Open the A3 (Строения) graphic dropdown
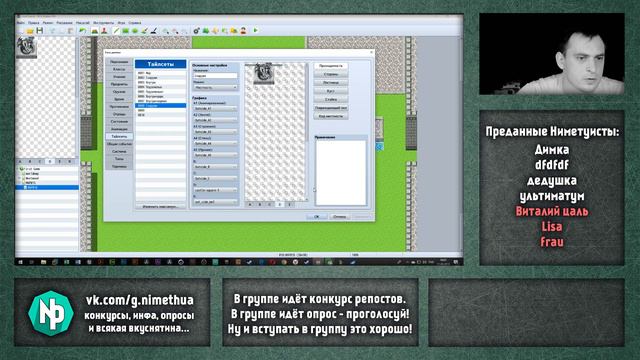640x360 pixels. (x=215, y=132)
